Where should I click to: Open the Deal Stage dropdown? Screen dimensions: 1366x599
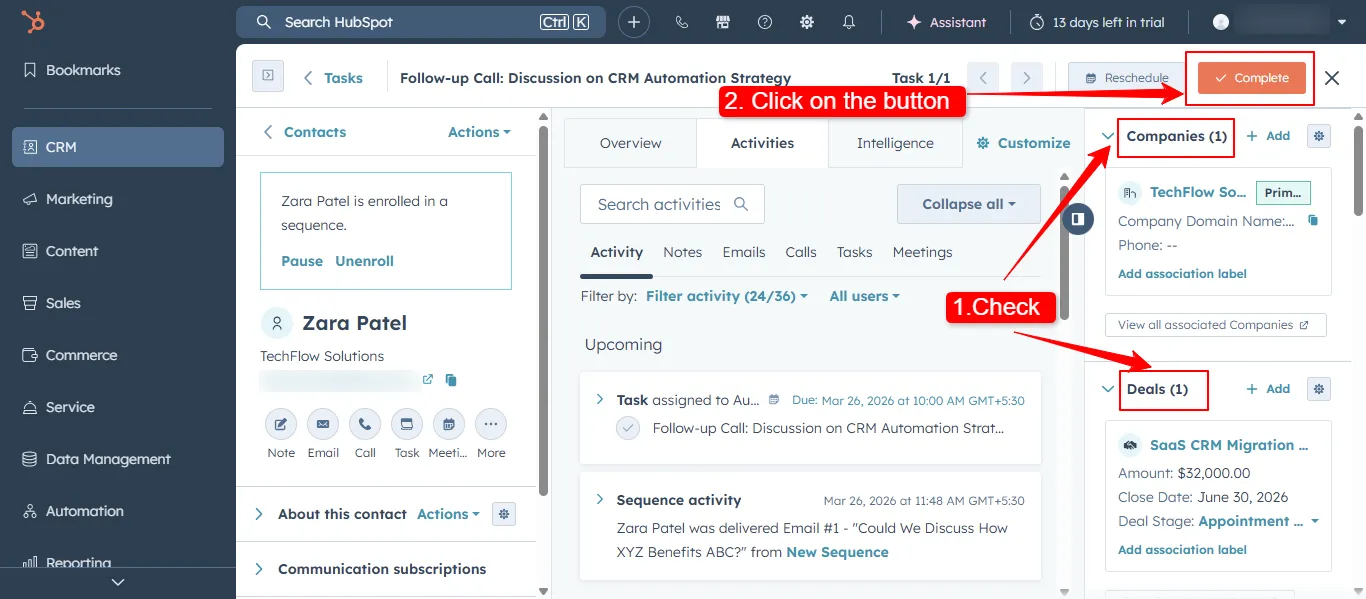tap(1258, 521)
